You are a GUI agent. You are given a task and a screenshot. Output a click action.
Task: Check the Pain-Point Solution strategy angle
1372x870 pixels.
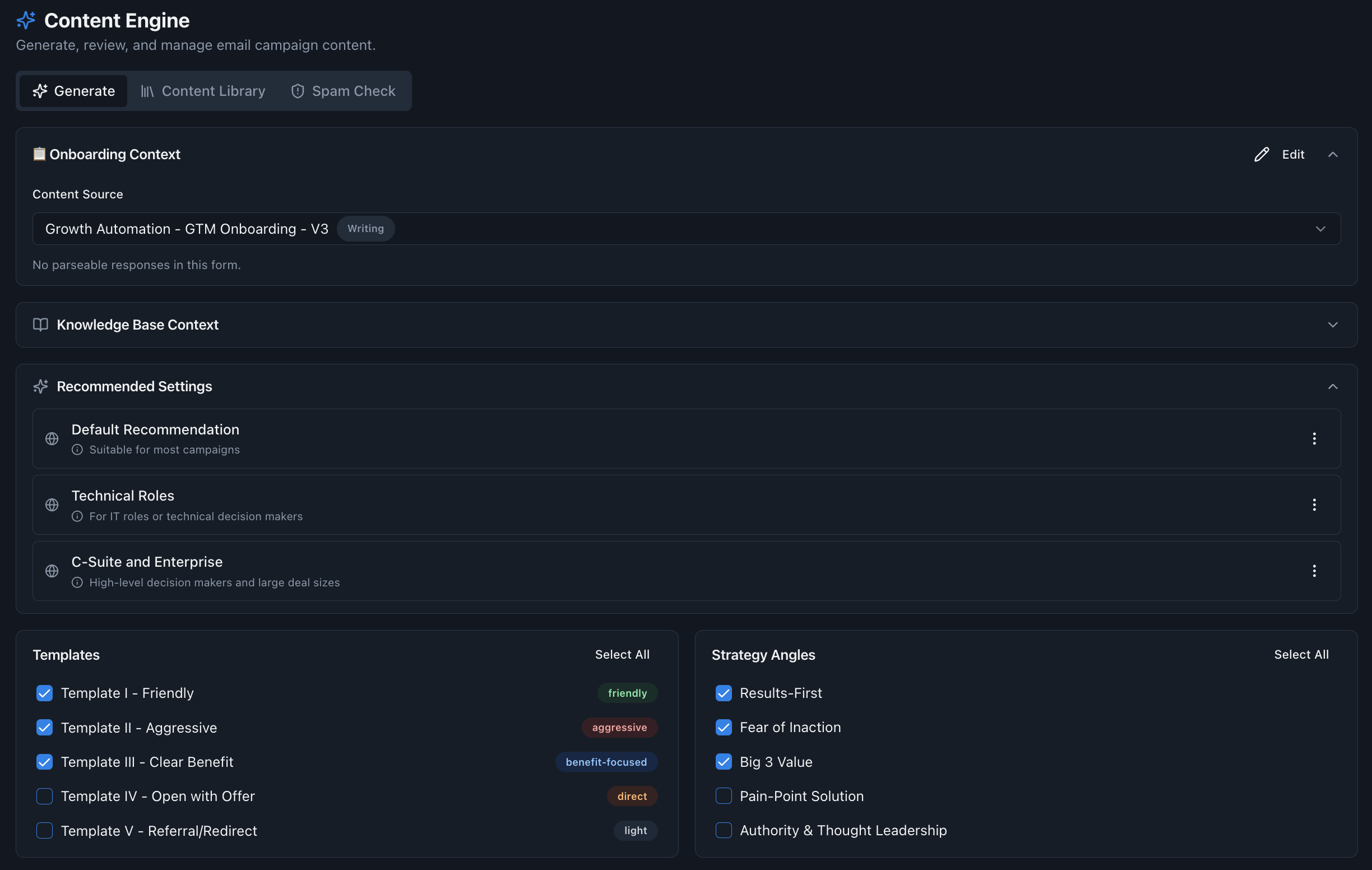[723, 796]
